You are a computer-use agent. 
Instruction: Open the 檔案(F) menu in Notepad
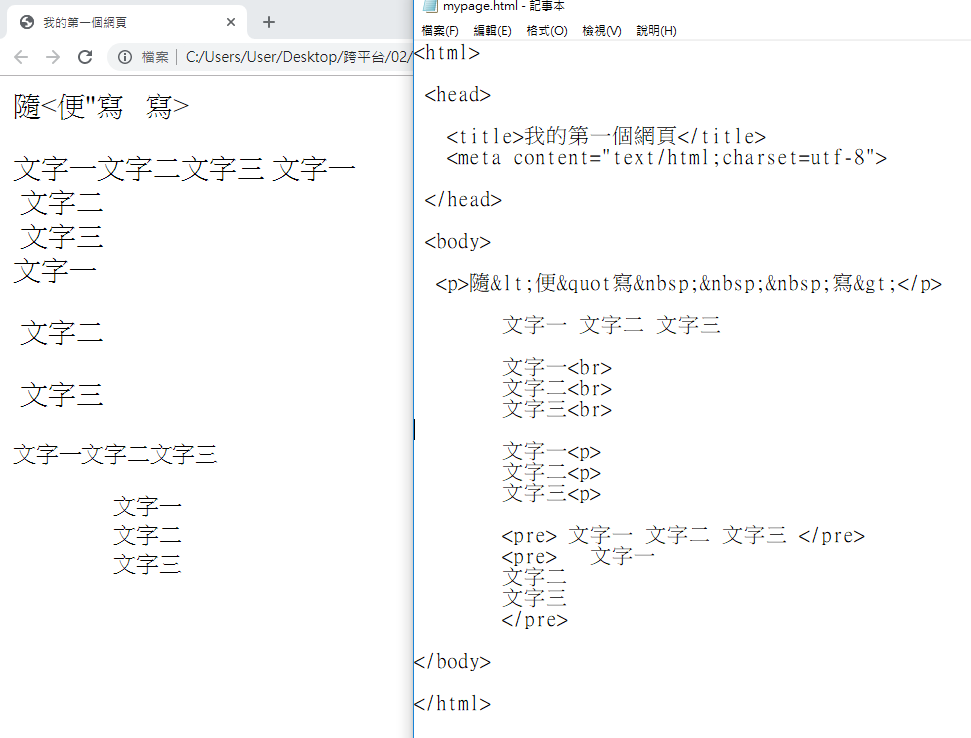click(440, 31)
